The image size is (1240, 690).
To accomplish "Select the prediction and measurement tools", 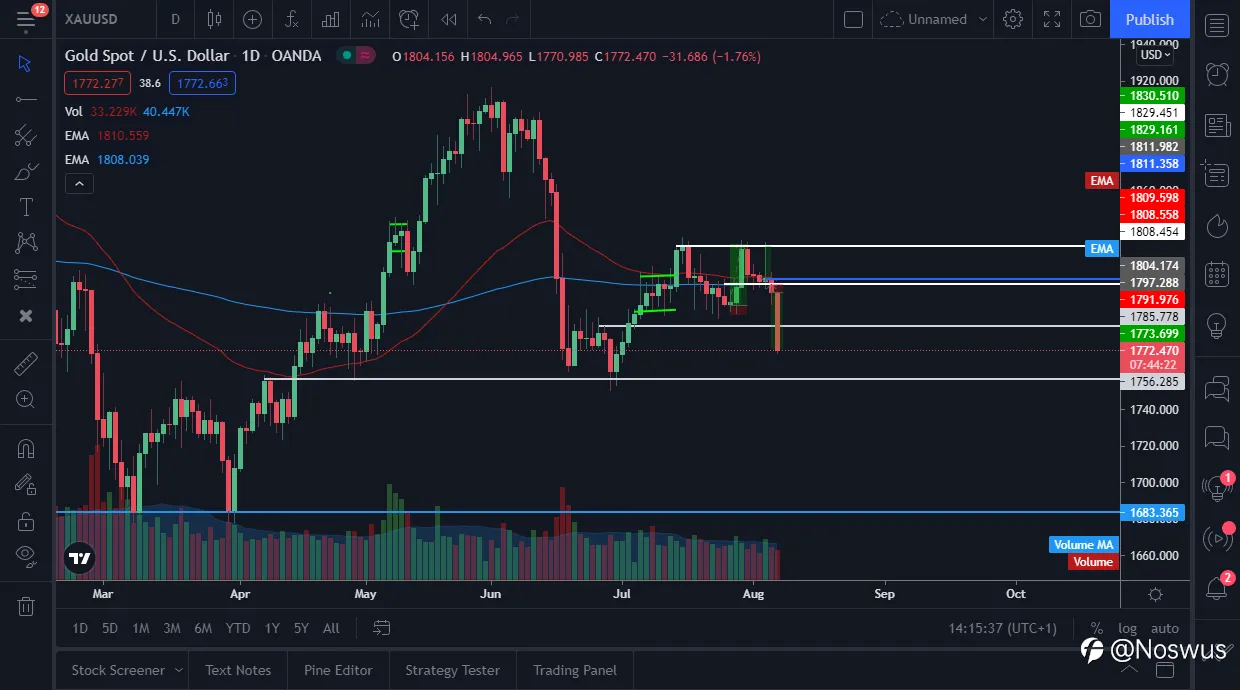I will [x=26, y=278].
